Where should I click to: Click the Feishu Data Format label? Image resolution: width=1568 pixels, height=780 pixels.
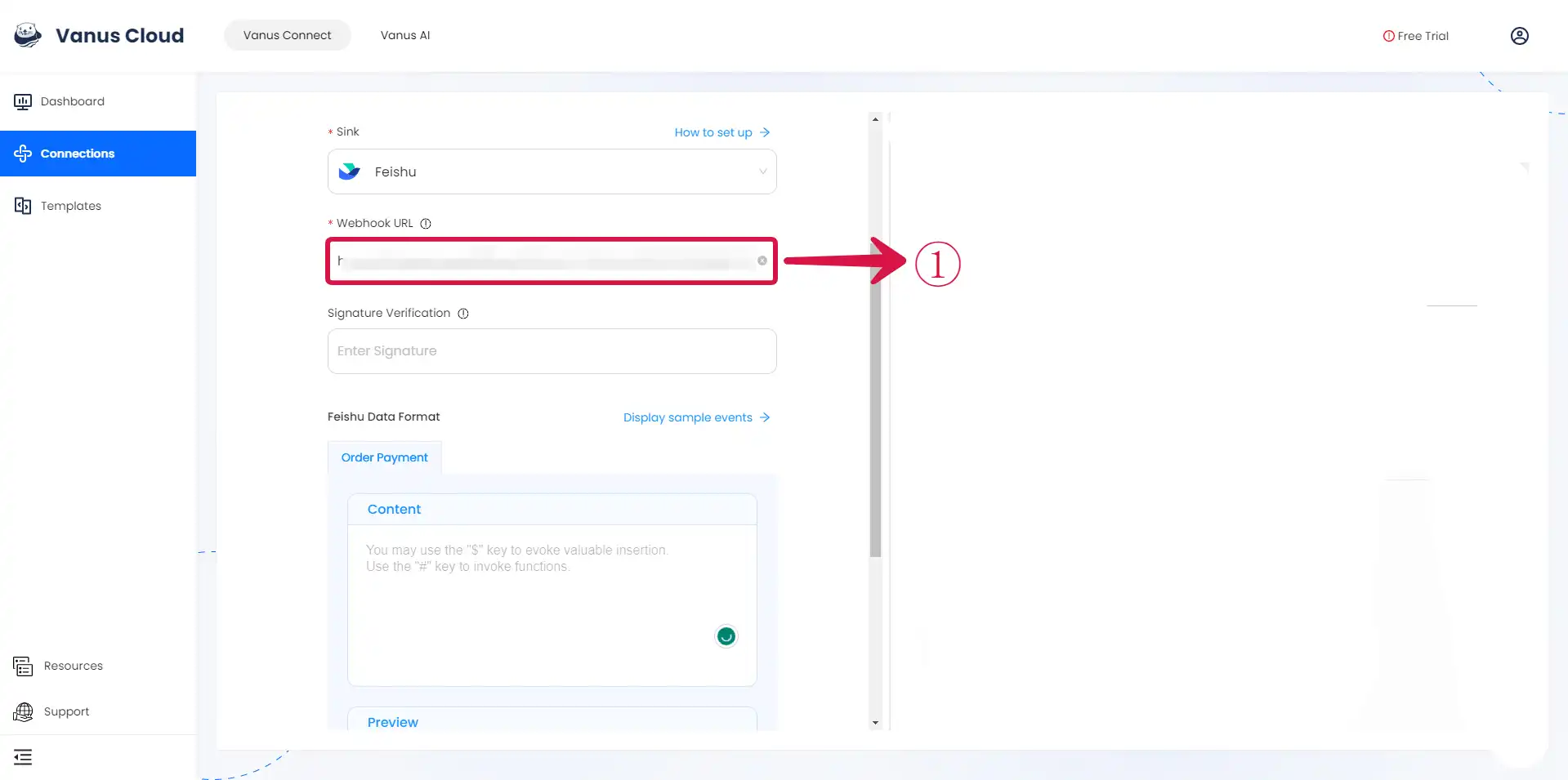[x=384, y=417]
